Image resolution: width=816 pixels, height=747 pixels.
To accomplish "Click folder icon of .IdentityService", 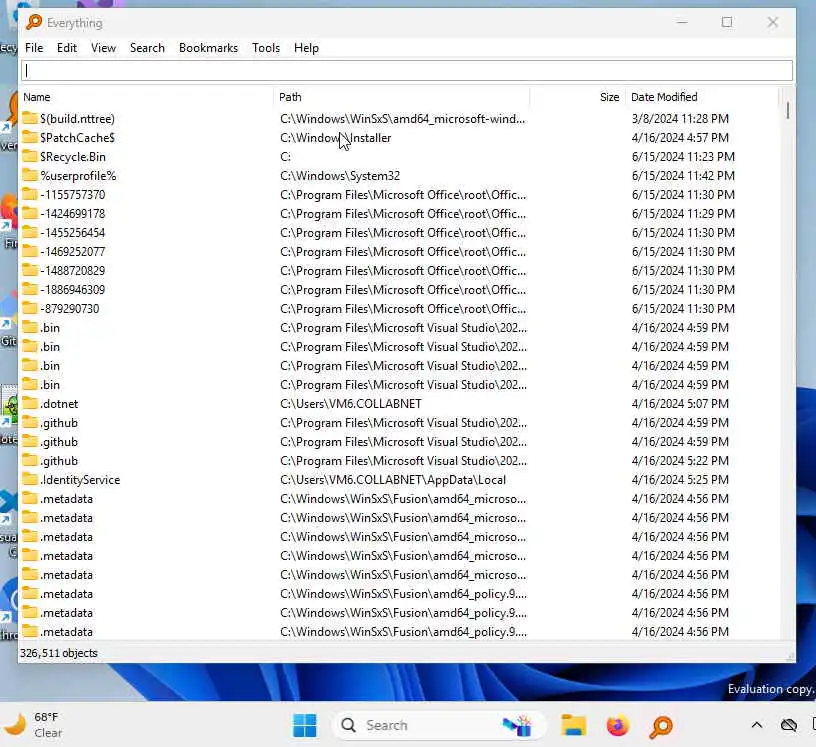I will 30,479.
